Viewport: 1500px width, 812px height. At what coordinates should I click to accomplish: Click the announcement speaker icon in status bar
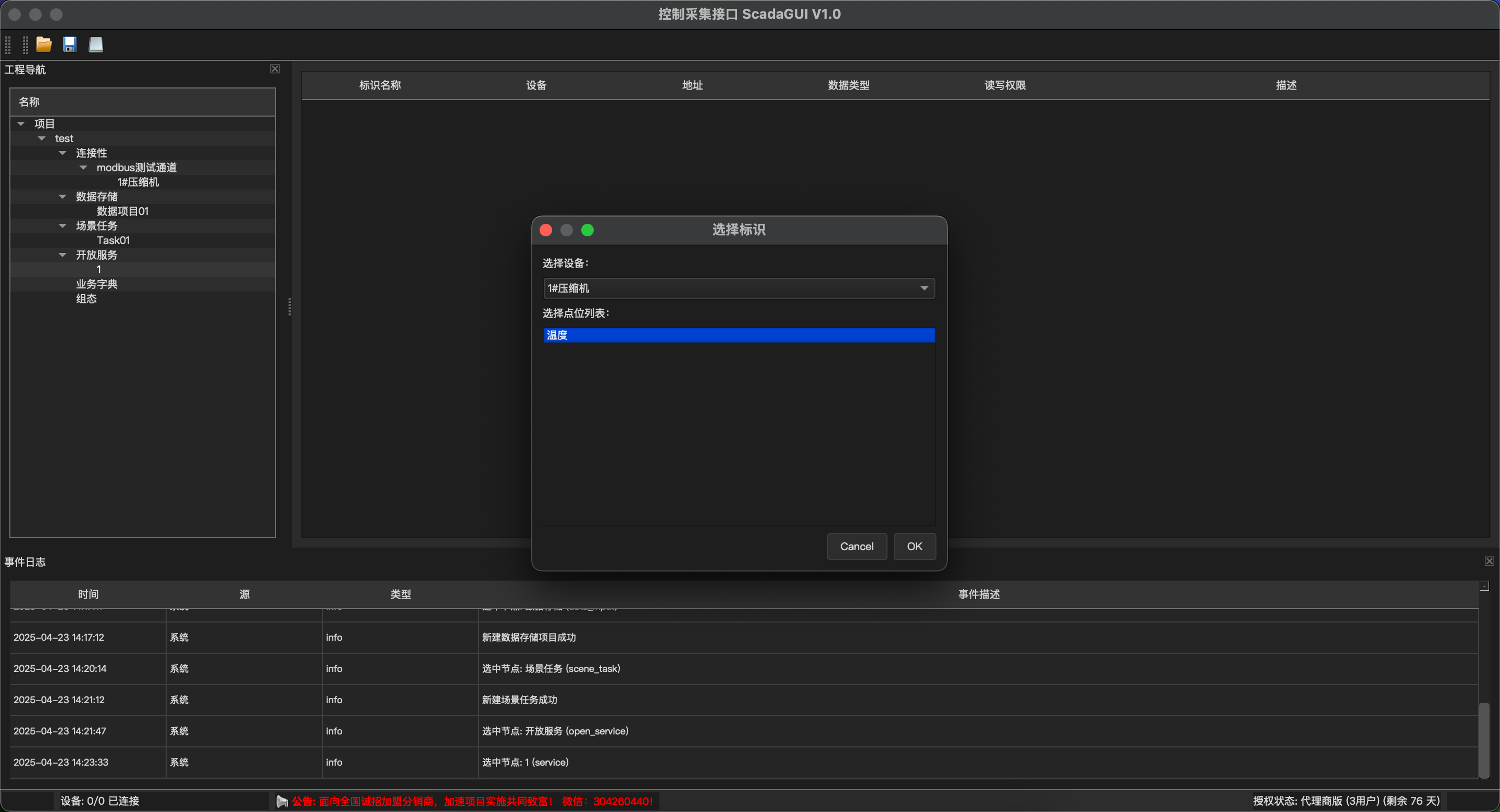point(282,801)
